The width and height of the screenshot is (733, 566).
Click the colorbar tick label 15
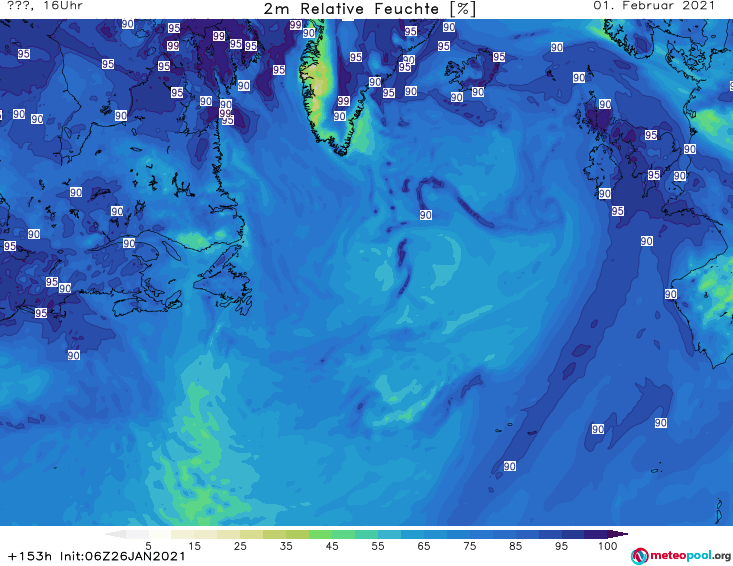click(x=194, y=546)
